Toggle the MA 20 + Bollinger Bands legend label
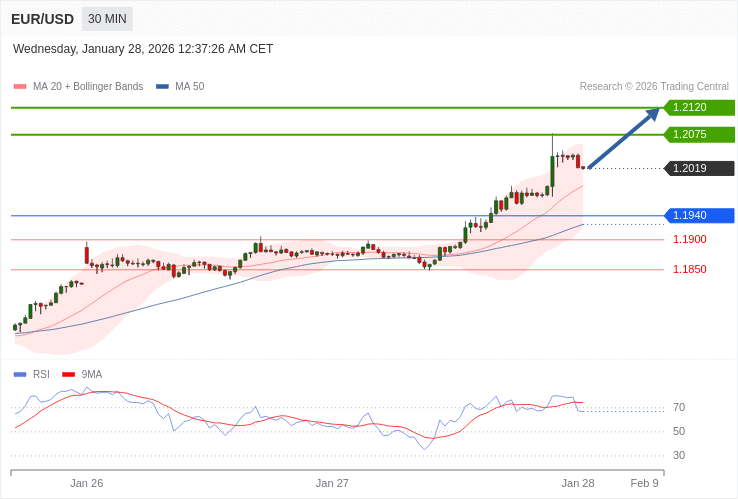The width and height of the screenshot is (738, 500). click(x=88, y=87)
